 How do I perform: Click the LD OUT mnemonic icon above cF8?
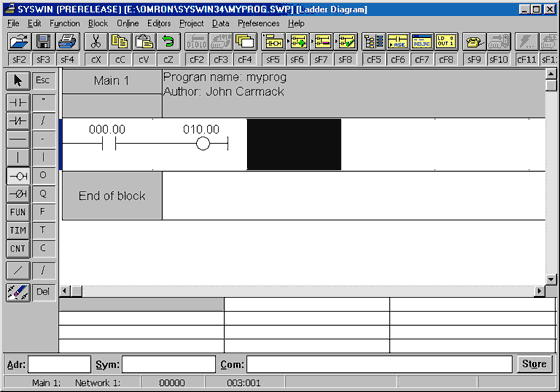pyautogui.click(x=446, y=41)
